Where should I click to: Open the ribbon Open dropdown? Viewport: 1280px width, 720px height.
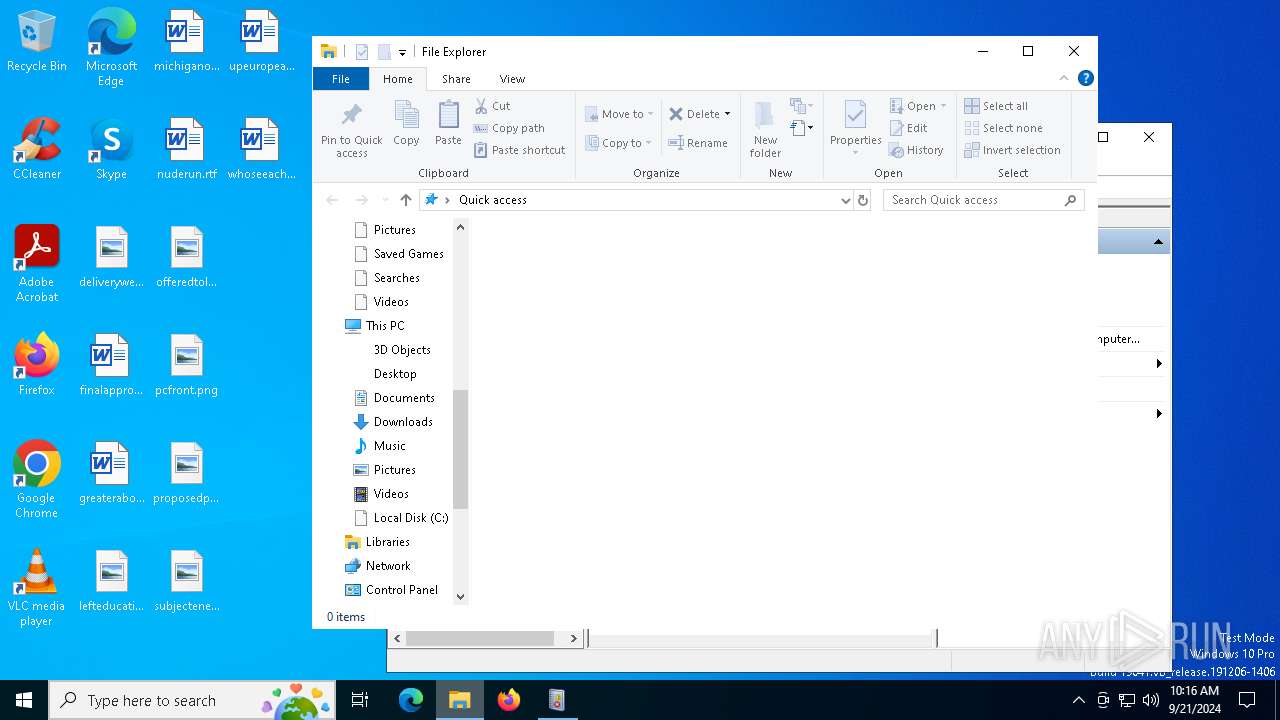[x=918, y=106]
